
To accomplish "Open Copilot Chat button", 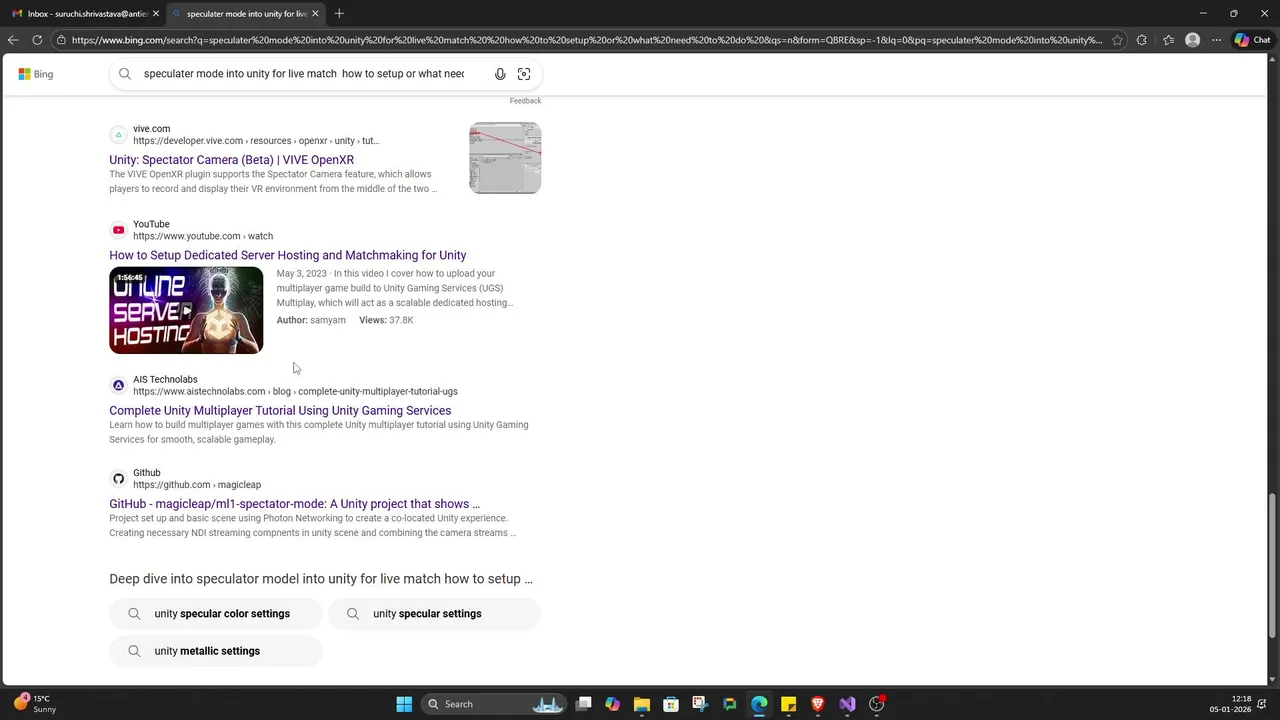I will pyautogui.click(x=1252, y=40).
